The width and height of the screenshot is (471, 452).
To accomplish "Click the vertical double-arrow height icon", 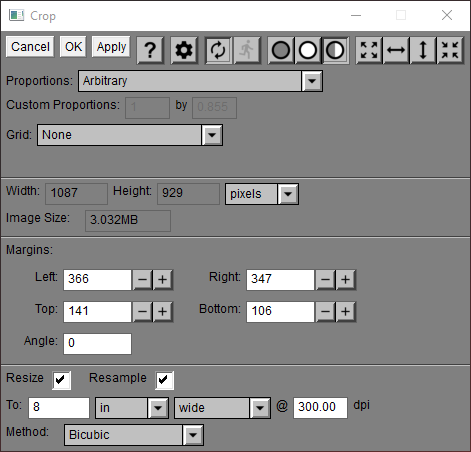I will (423, 50).
